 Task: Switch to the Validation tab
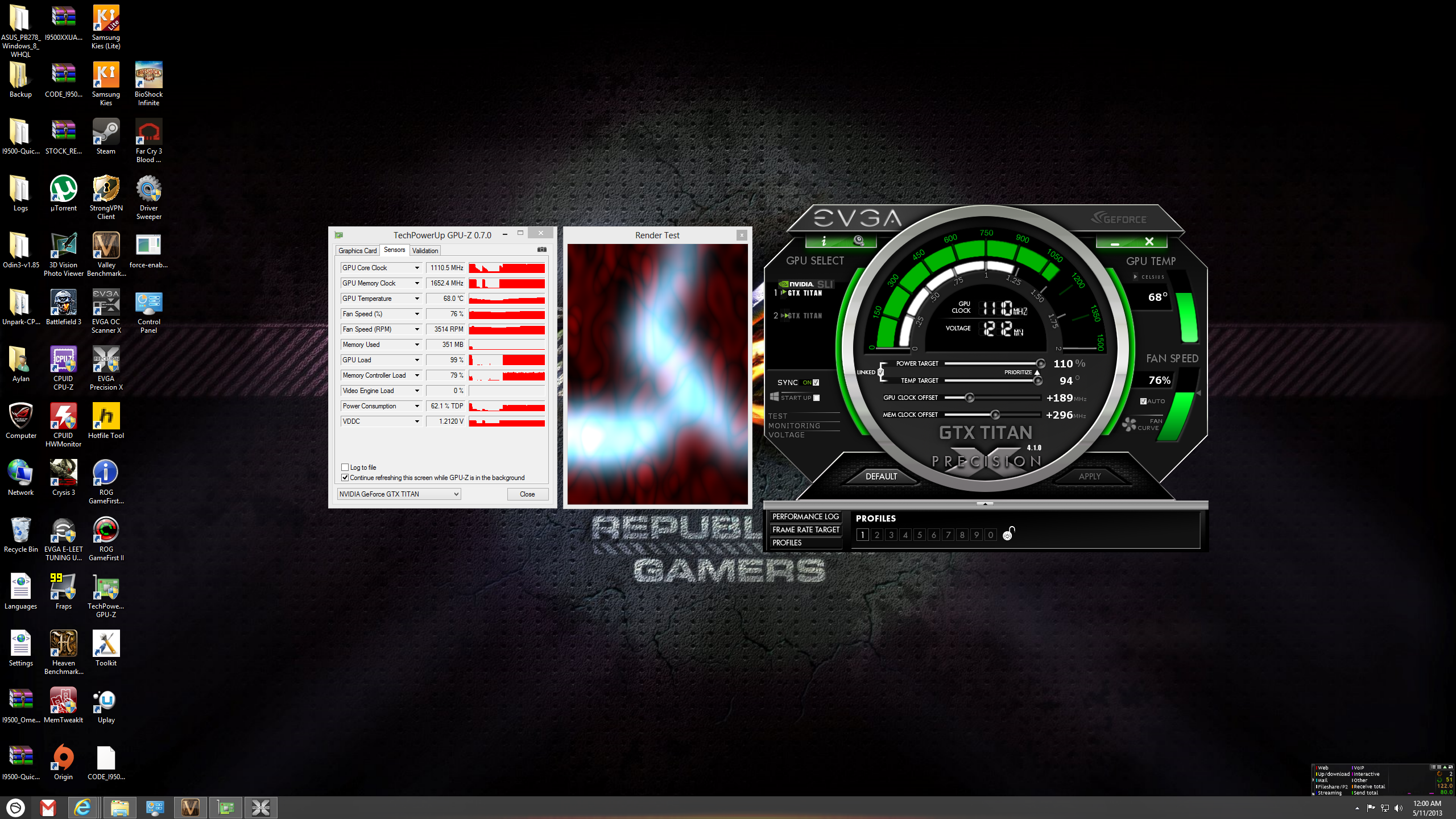click(425, 251)
